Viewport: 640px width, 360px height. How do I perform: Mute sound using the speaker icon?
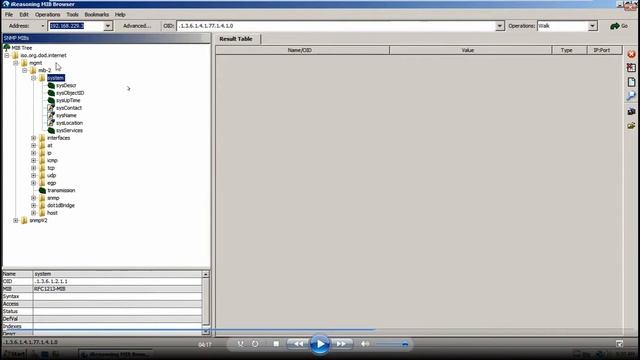365,344
